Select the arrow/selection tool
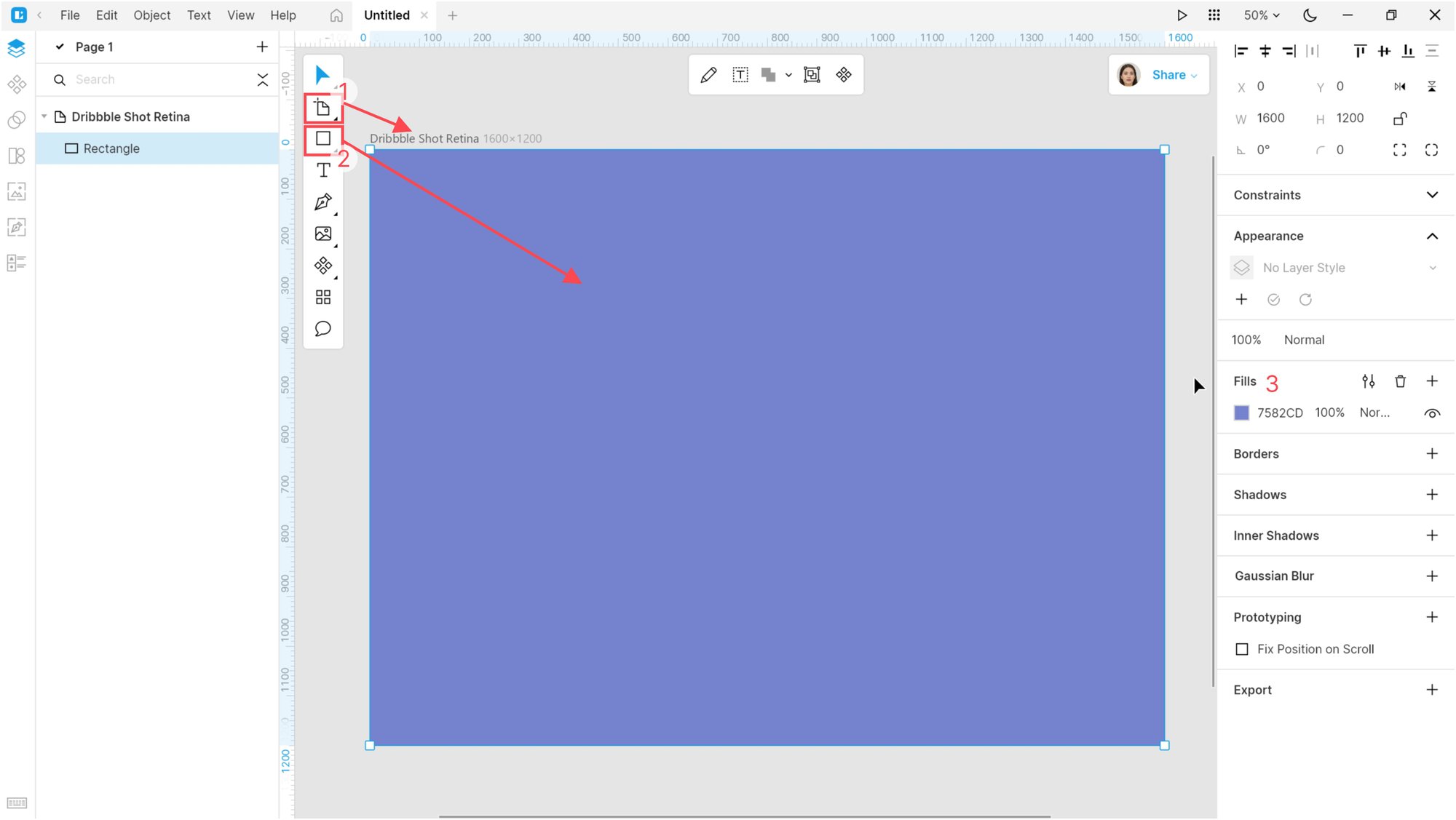 [323, 75]
